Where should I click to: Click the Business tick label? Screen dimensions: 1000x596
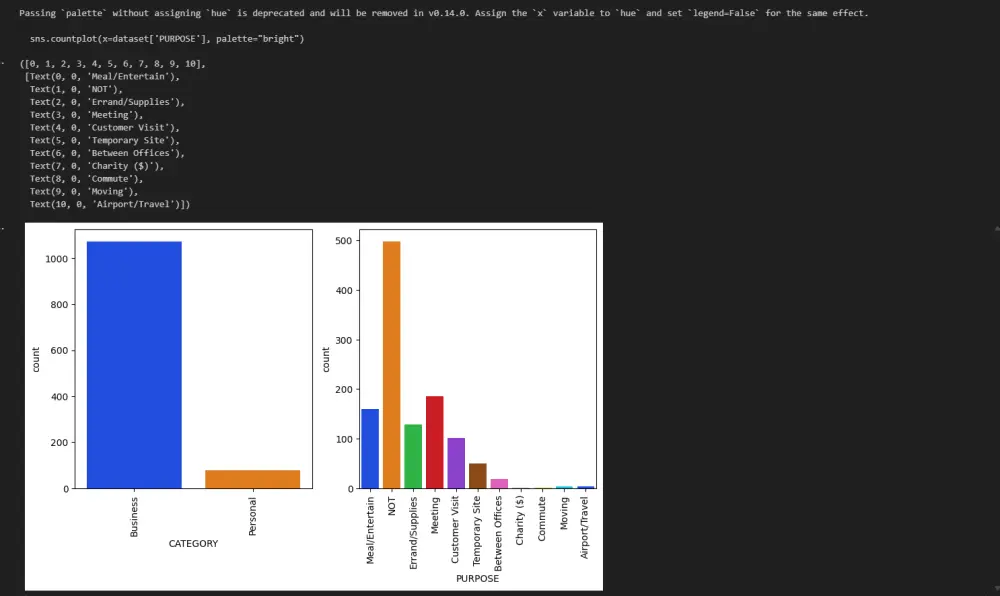click(x=134, y=517)
